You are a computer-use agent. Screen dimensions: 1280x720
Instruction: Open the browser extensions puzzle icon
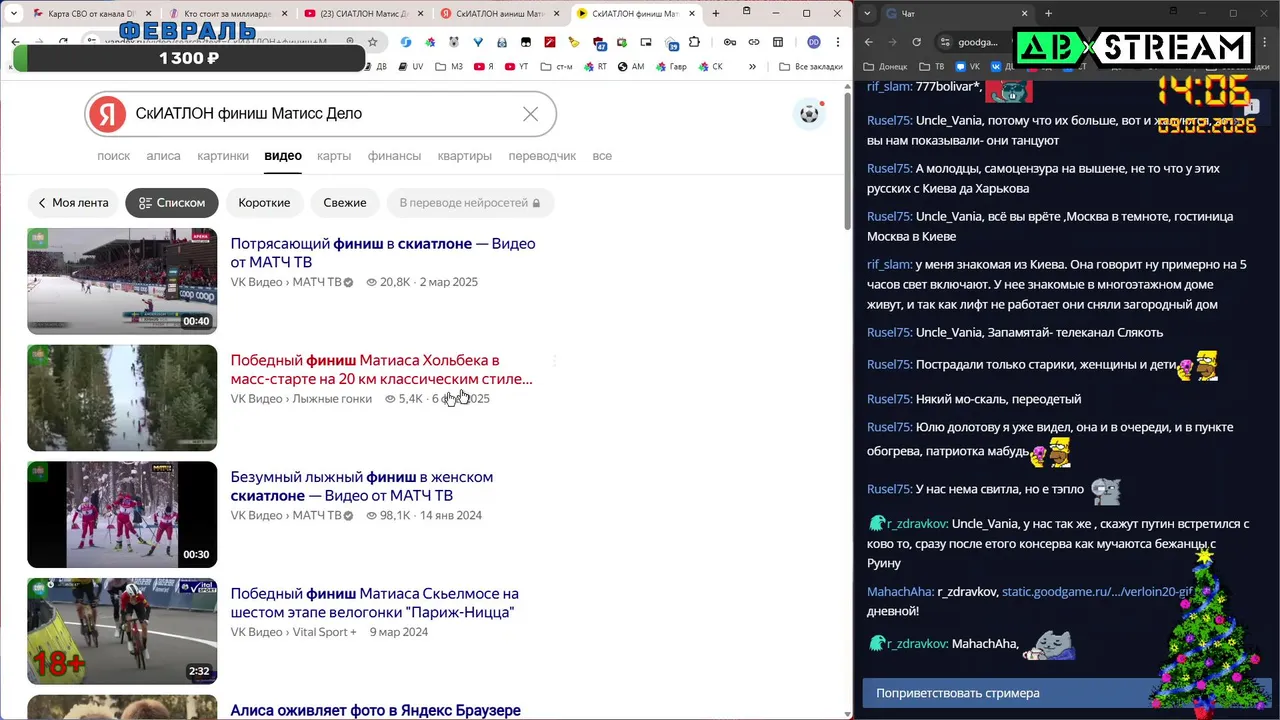coord(694,42)
